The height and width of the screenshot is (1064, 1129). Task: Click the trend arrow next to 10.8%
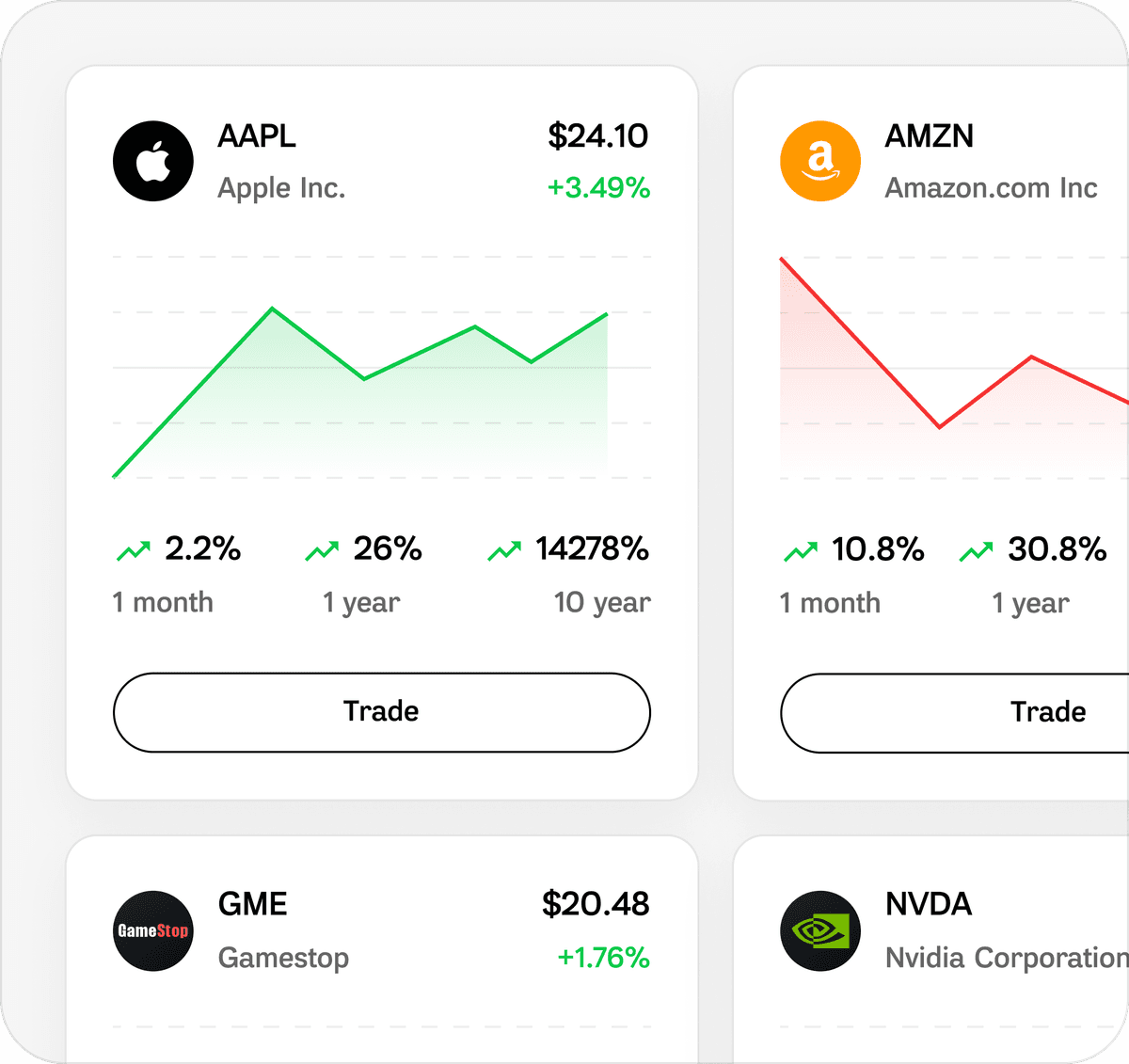coord(802,550)
